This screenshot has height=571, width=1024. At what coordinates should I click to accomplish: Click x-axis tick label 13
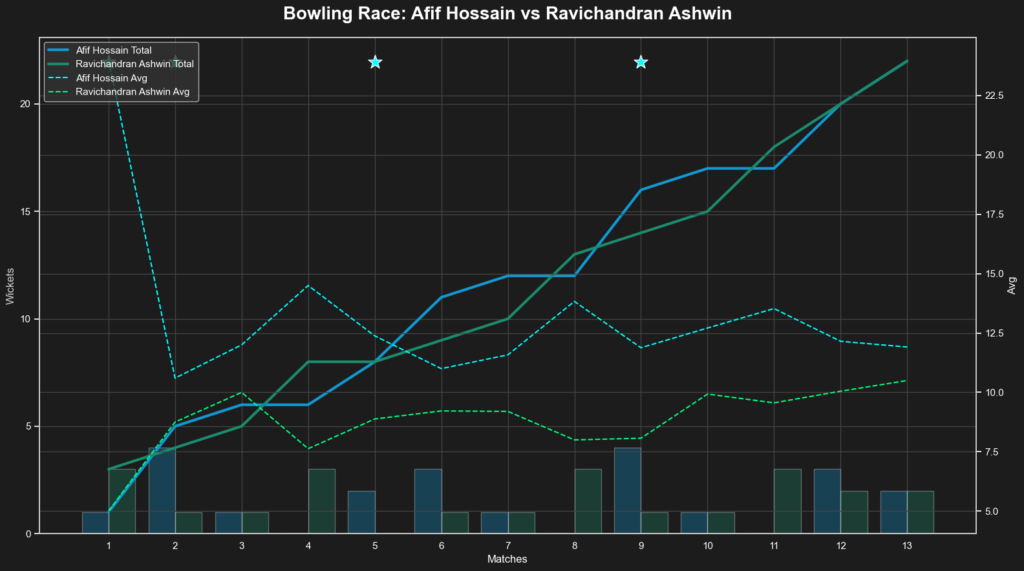click(907, 546)
